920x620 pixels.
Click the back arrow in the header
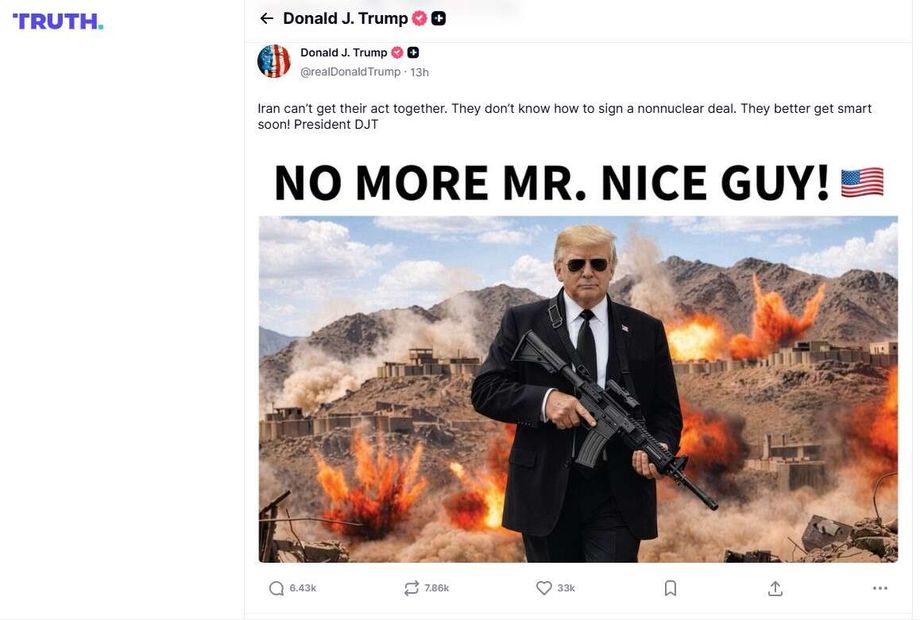tap(266, 18)
